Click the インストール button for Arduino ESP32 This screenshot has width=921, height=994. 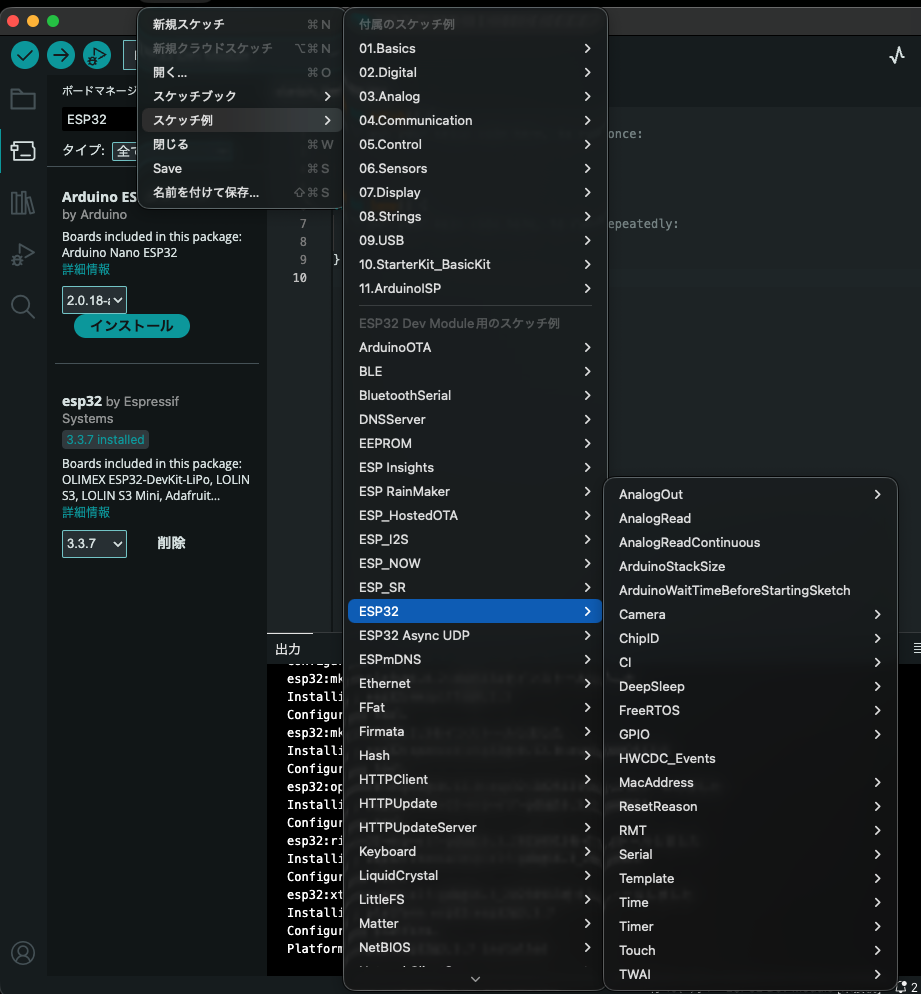tap(132, 326)
